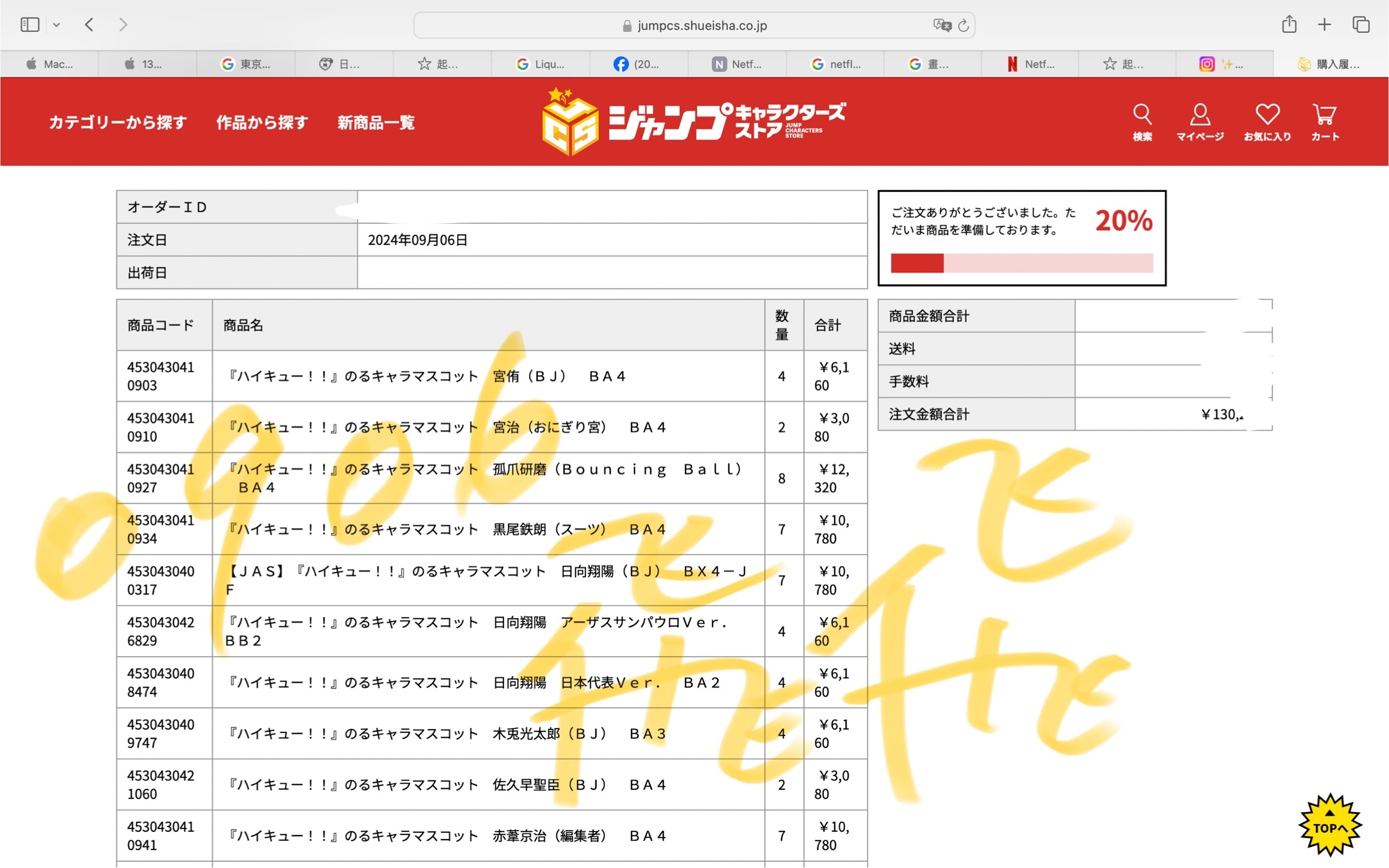
Task: Switch to the 東京... Google tab
Action: 246,64
